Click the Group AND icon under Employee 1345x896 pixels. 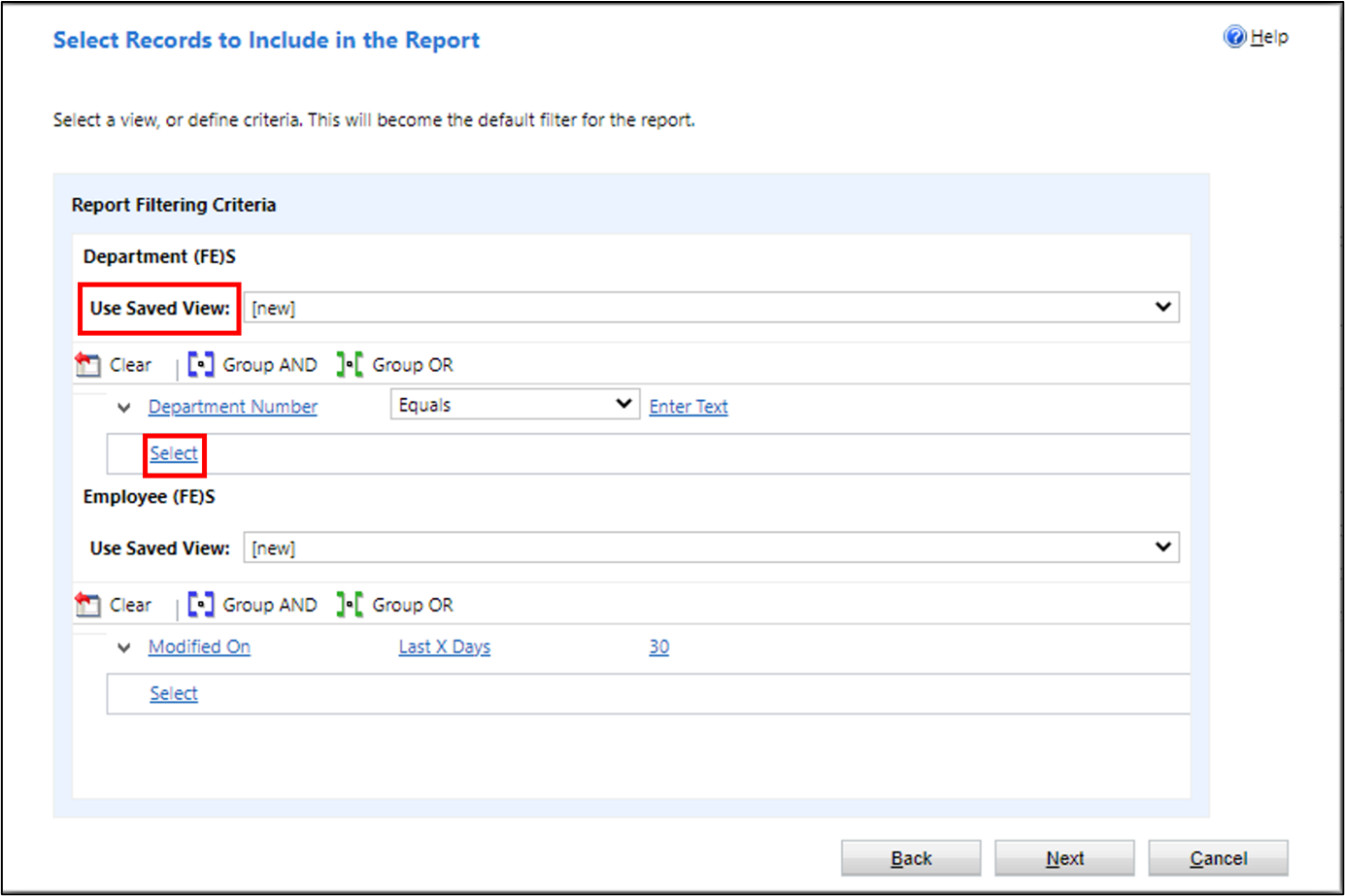coord(201,605)
